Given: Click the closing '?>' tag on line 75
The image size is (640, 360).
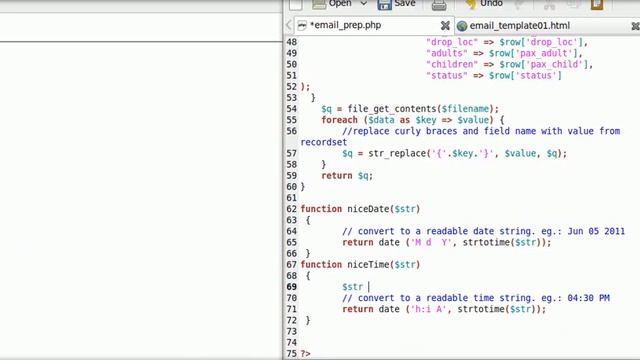Looking at the screenshot, I should coord(305,354).
